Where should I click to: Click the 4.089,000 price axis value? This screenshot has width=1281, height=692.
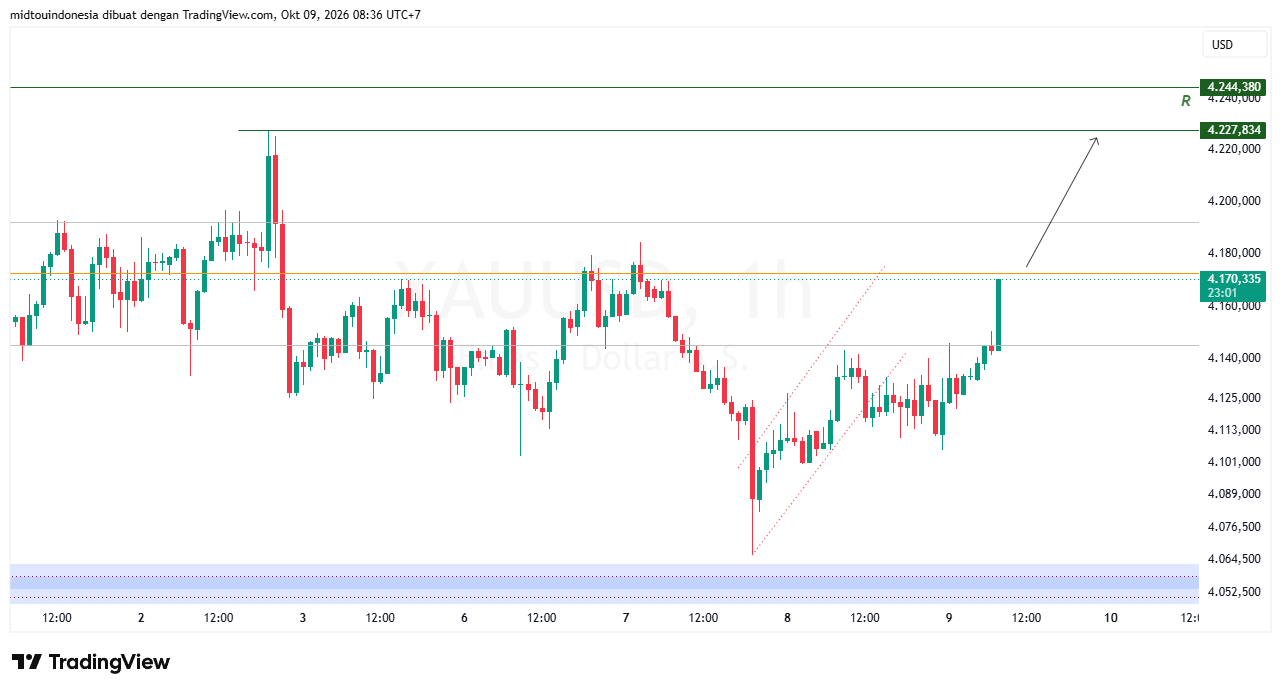click(x=1234, y=494)
